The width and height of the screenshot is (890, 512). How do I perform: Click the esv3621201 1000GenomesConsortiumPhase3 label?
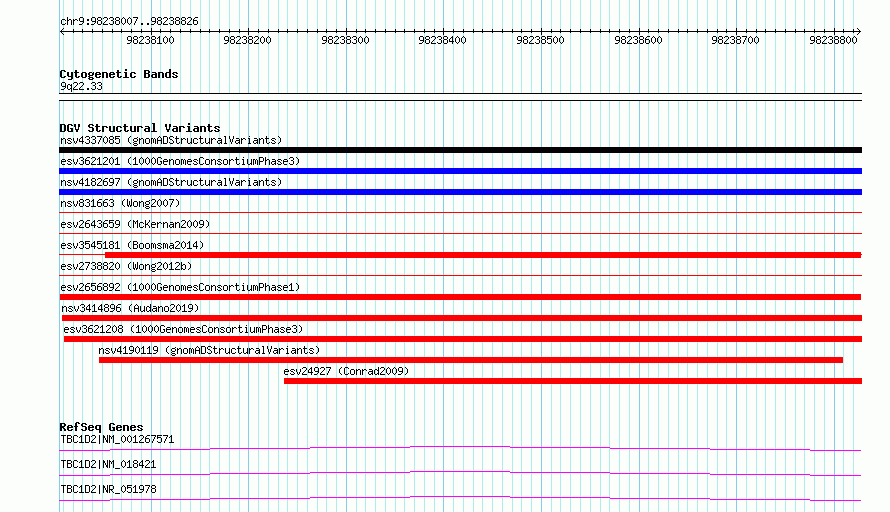[180, 161]
